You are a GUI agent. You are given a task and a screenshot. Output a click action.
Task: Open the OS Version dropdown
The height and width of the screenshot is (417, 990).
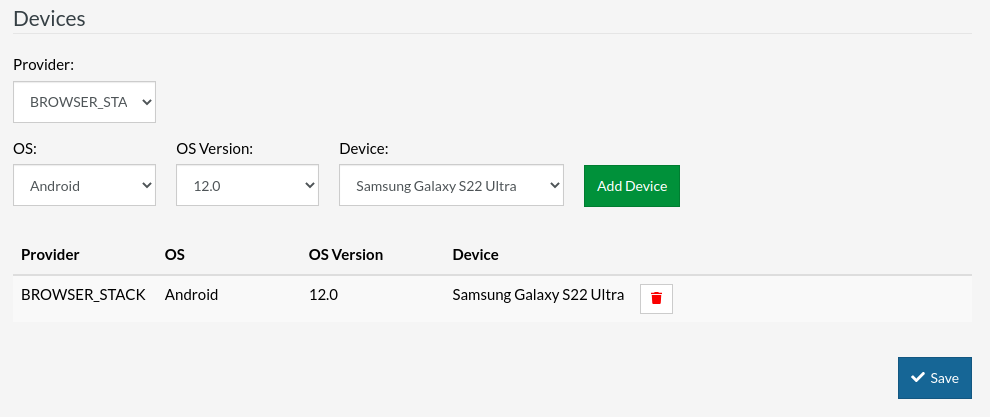247,186
